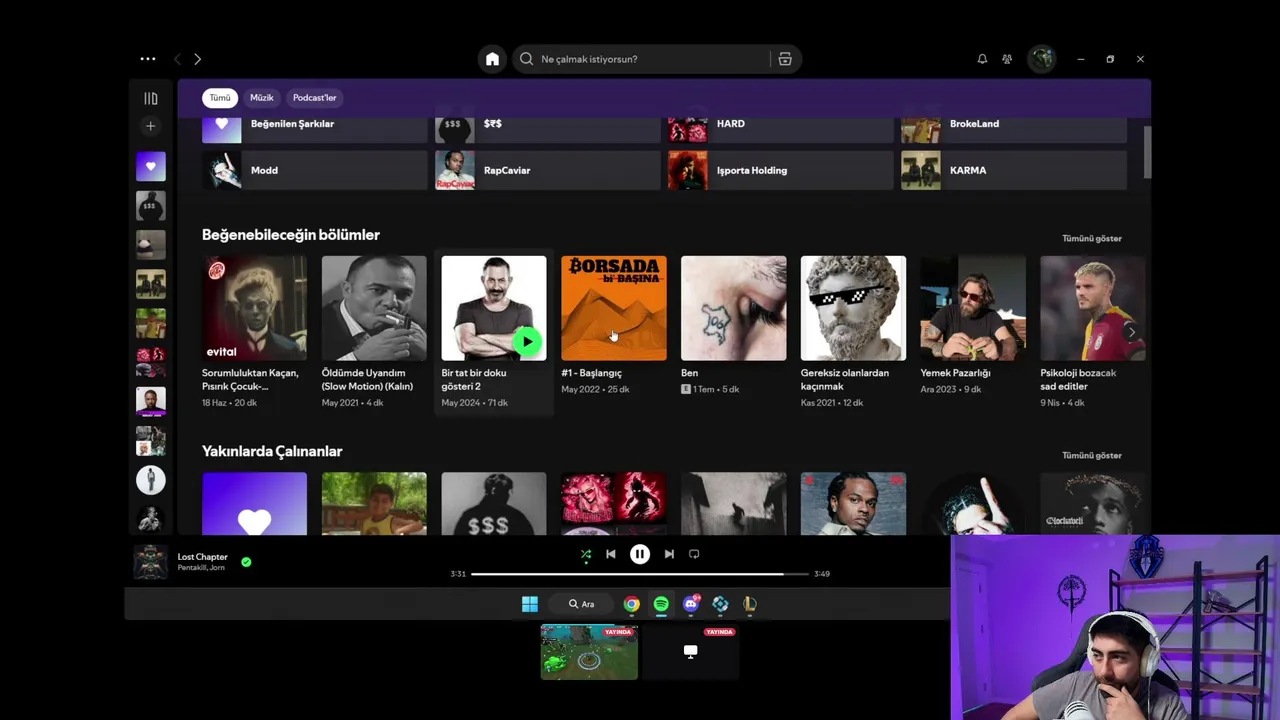
Task: Toggle repeat mode
Action: [x=694, y=554]
